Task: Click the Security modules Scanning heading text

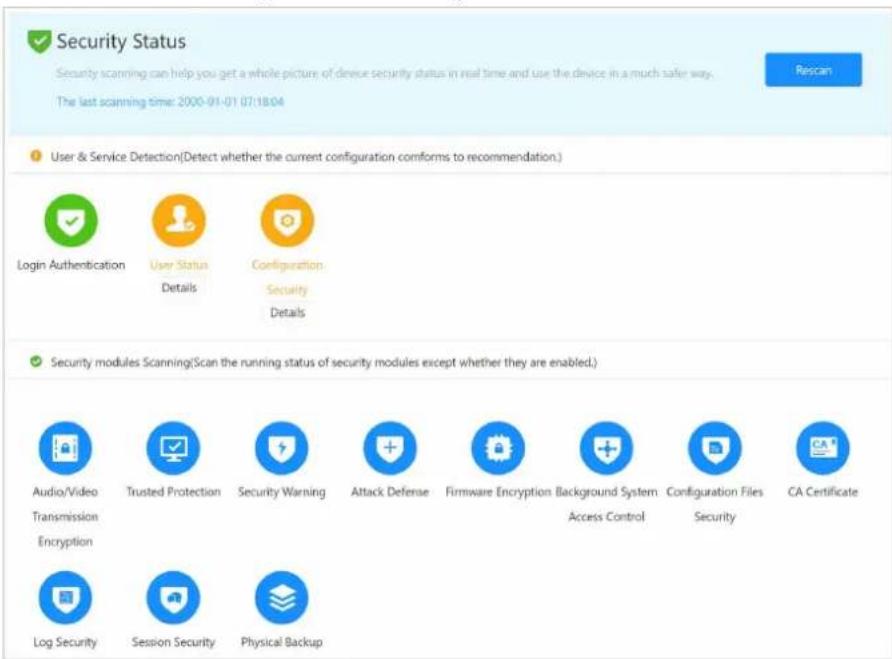Action: click(x=324, y=363)
